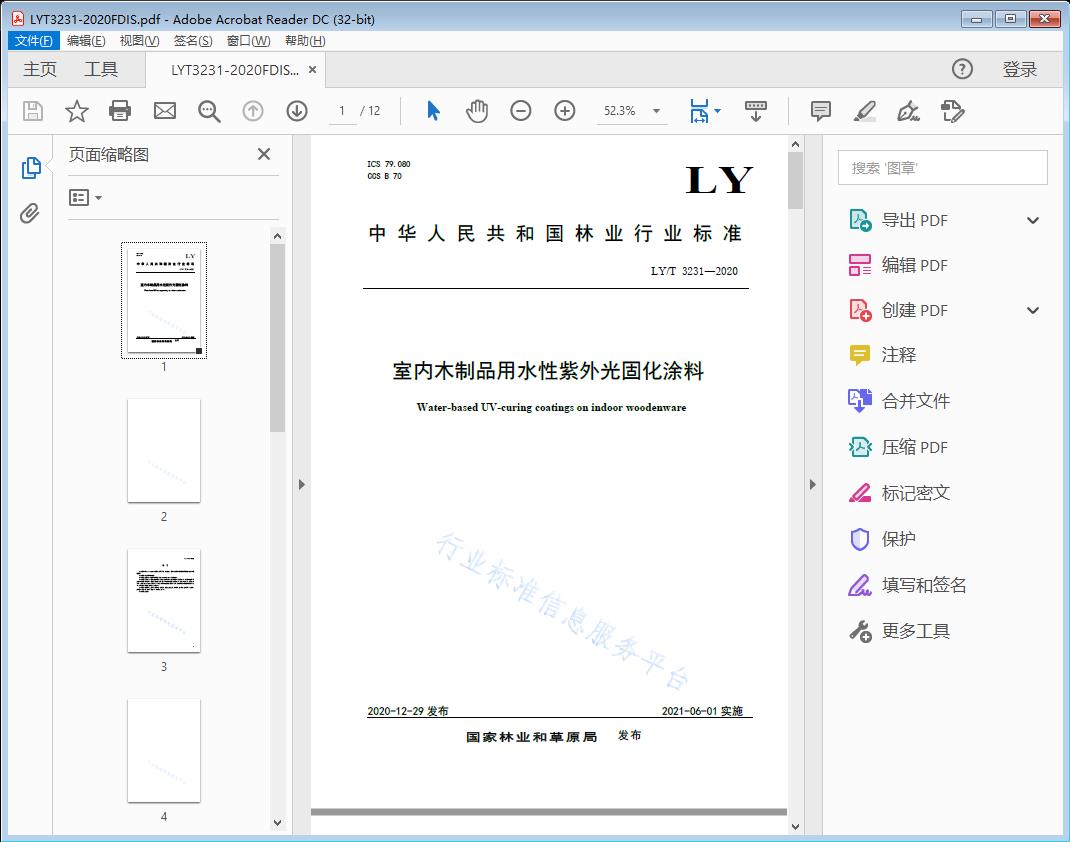Switch to the 主页 tab
This screenshot has width=1070, height=842.
tap(40, 69)
